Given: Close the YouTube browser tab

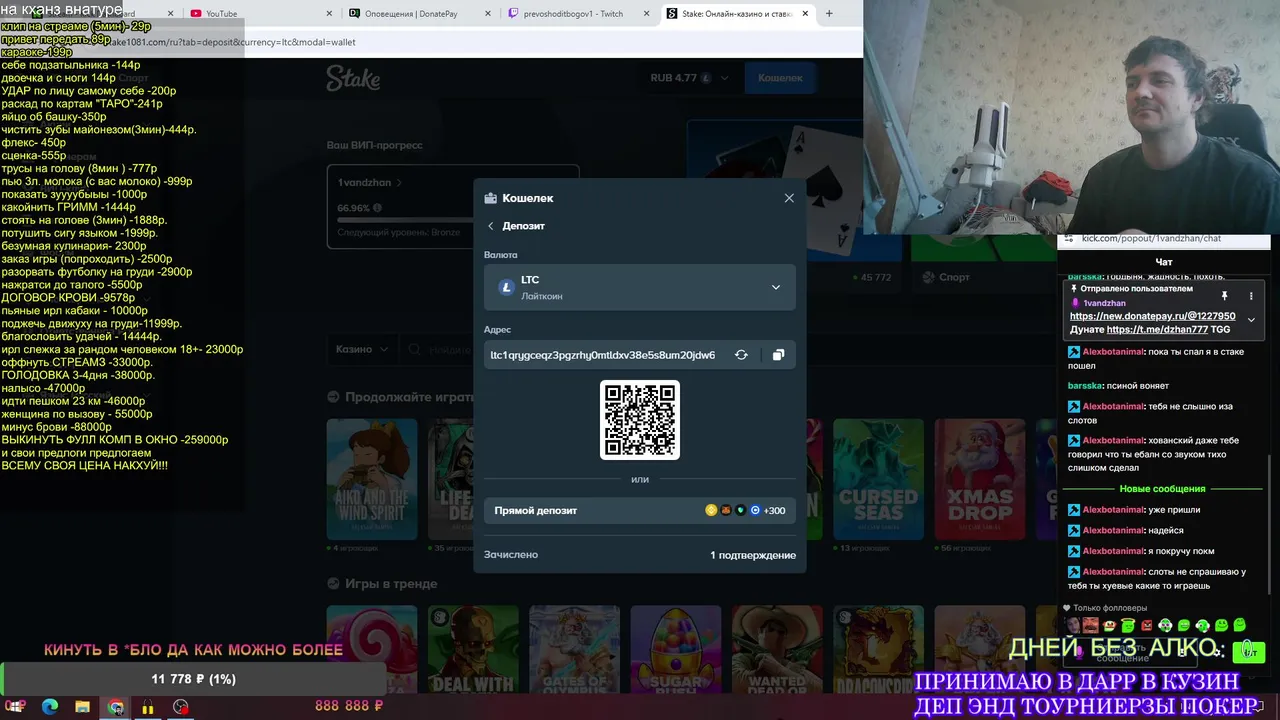Looking at the screenshot, I should pos(329,14).
